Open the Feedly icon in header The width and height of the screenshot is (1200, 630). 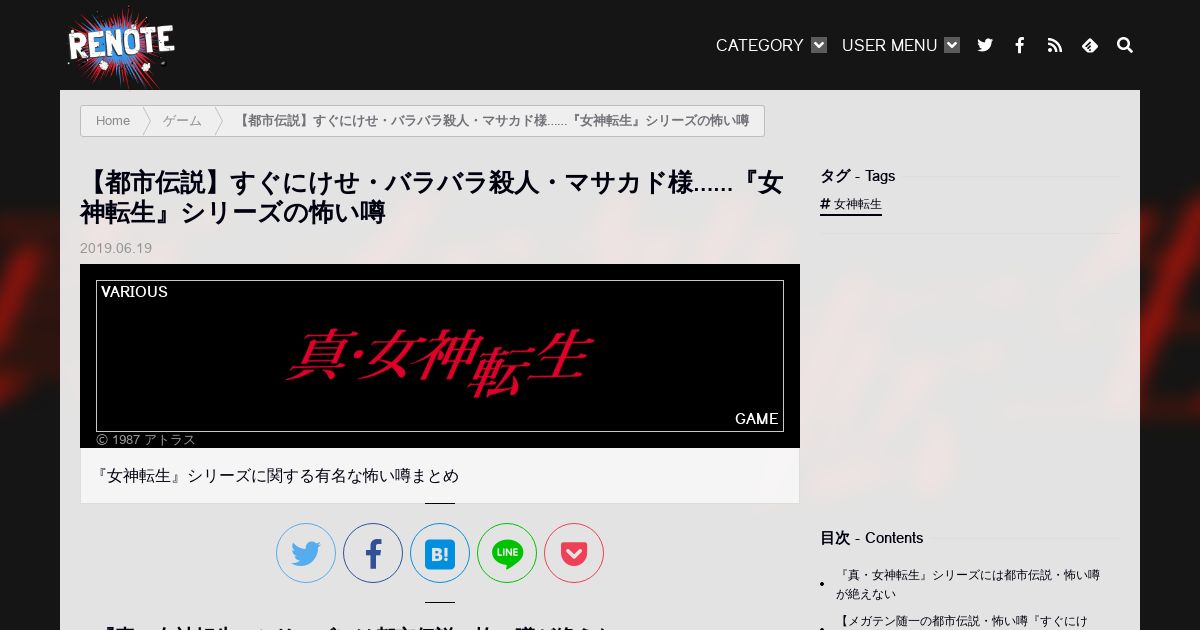click(x=1090, y=45)
